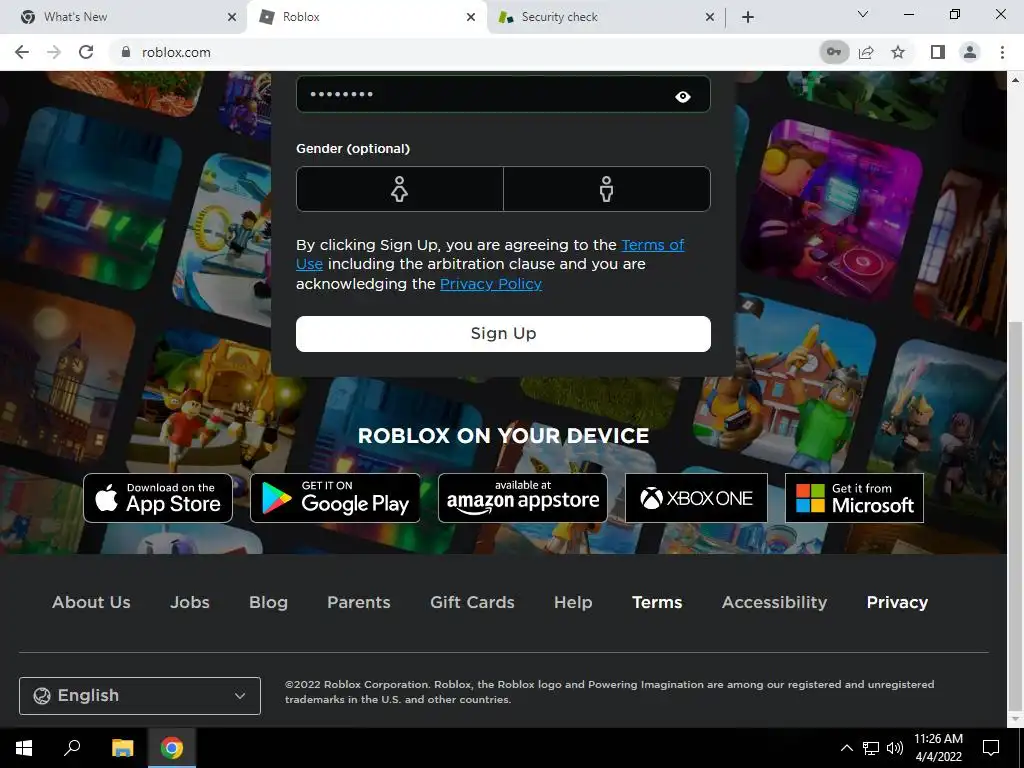Open the Terms footer link
Screen dimensions: 1024x768
pos(657,602)
